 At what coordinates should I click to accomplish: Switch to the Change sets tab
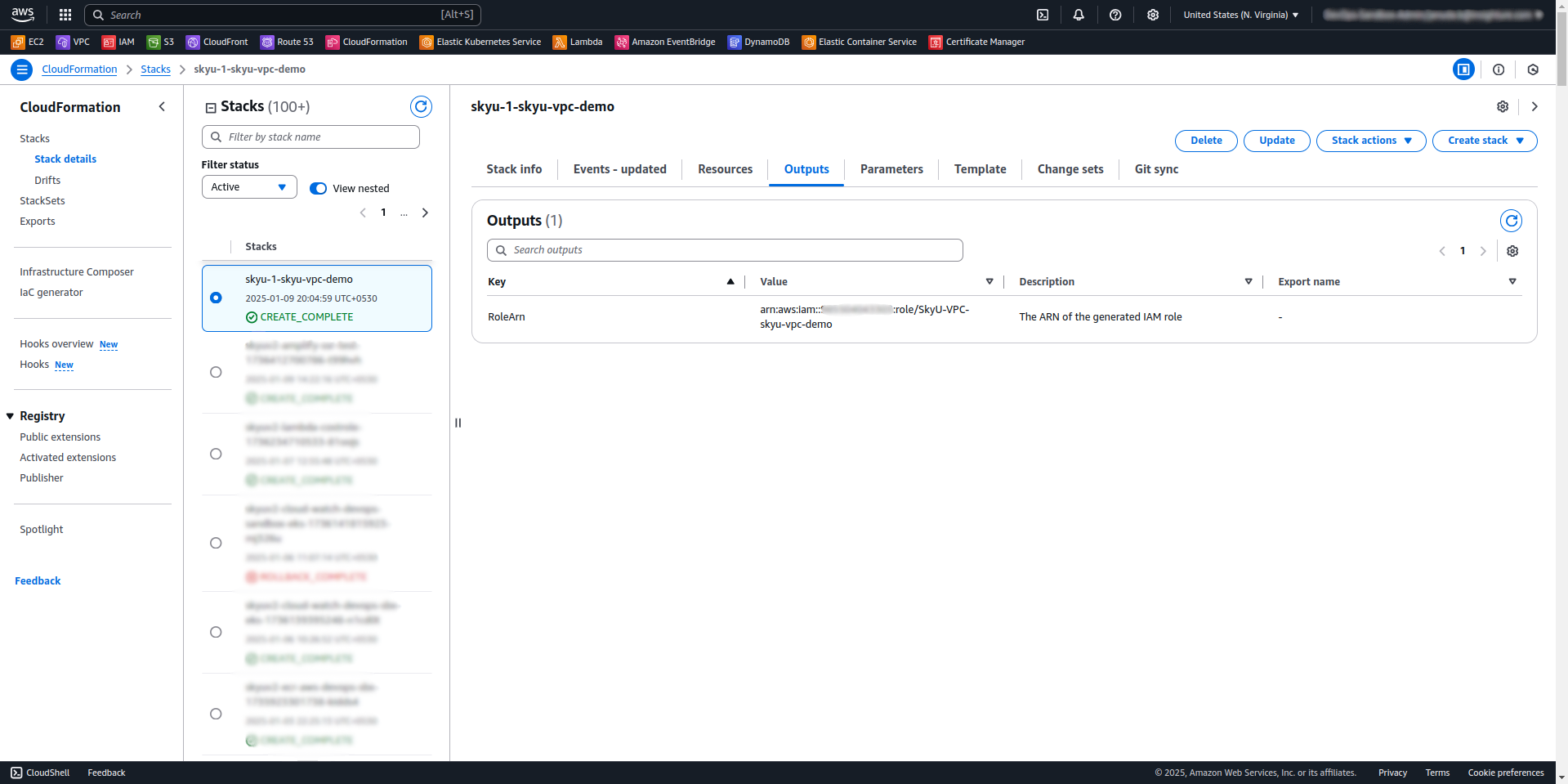[1070, 169]
